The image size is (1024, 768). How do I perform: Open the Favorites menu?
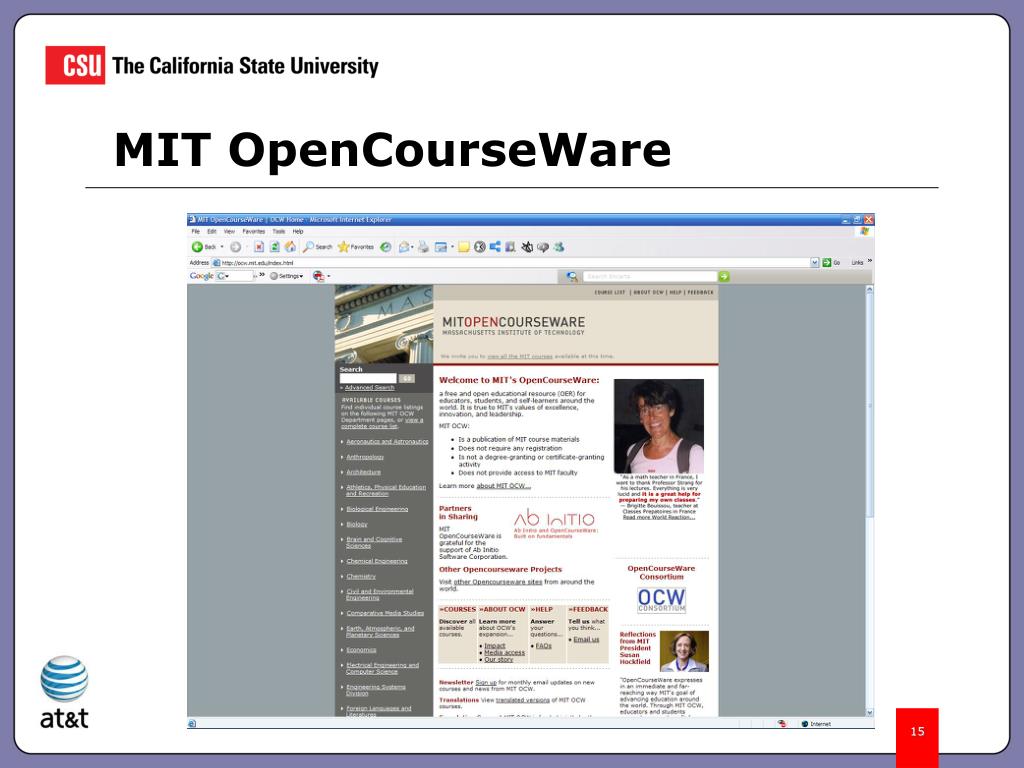coord(253,231)
